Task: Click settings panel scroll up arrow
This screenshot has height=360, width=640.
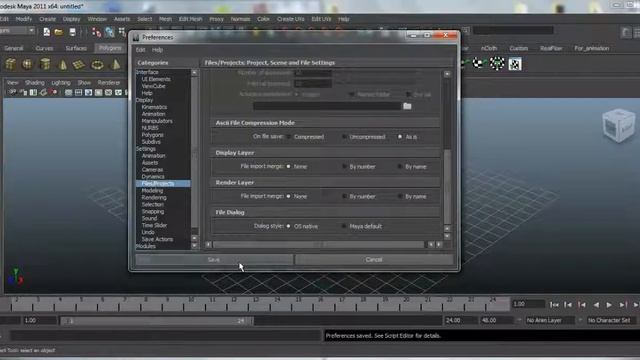Action: click(x=447, y=74)
